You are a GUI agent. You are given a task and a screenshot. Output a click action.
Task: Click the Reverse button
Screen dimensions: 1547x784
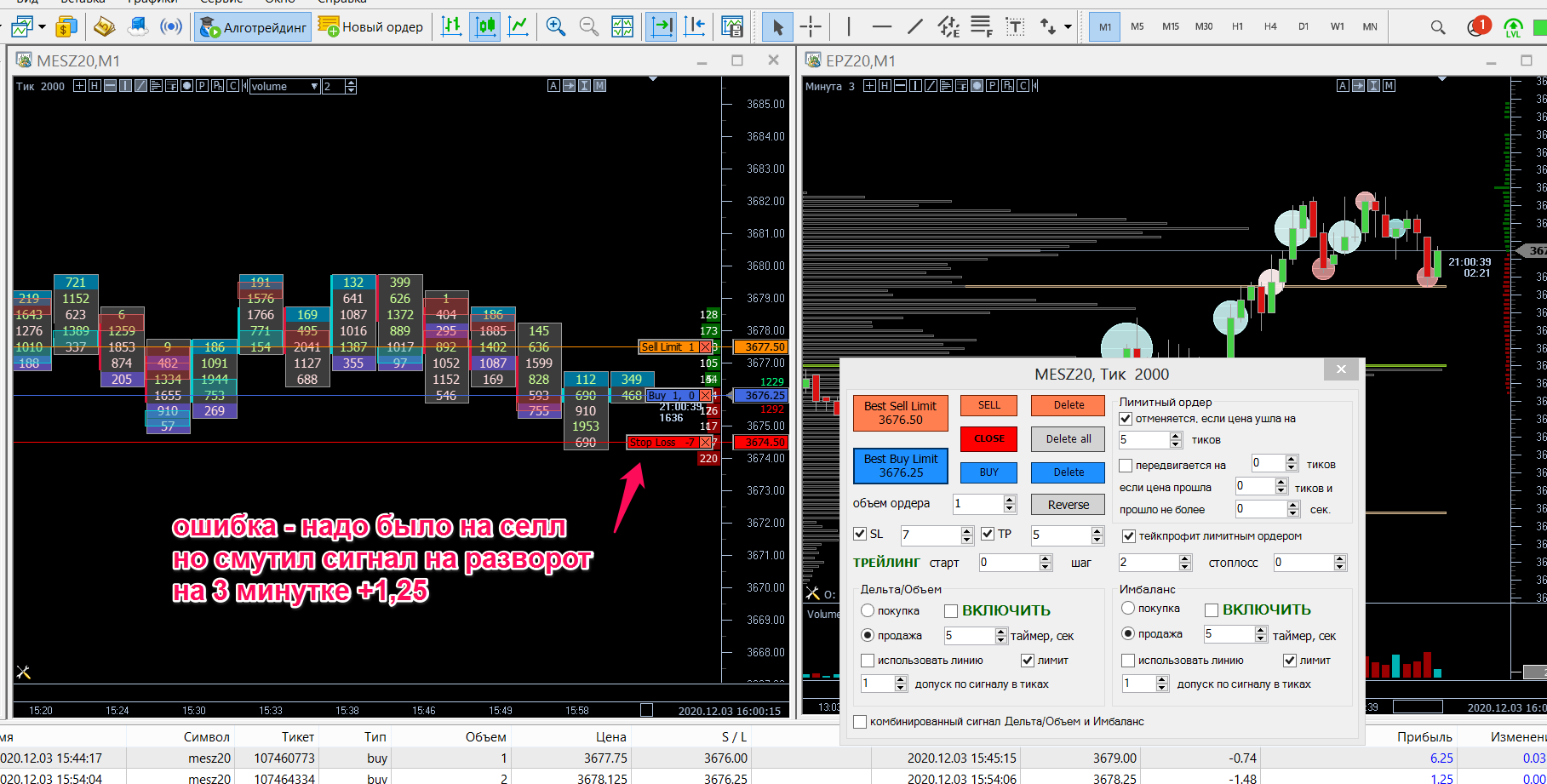pos(1068,504)
